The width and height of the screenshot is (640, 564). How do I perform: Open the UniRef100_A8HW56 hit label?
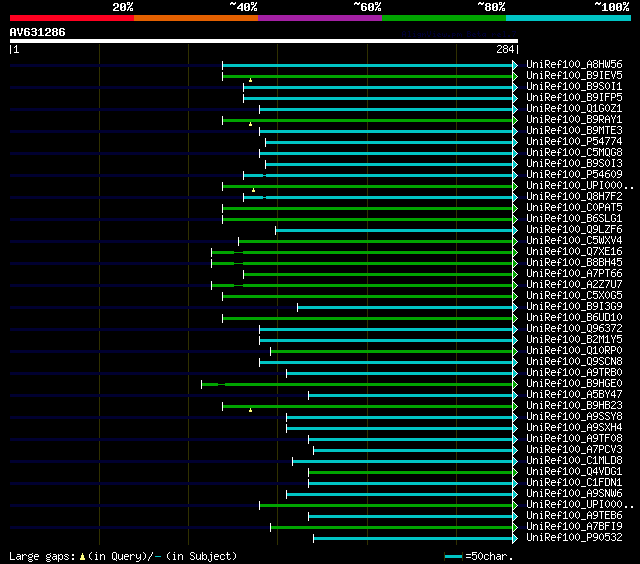(574, 64)
